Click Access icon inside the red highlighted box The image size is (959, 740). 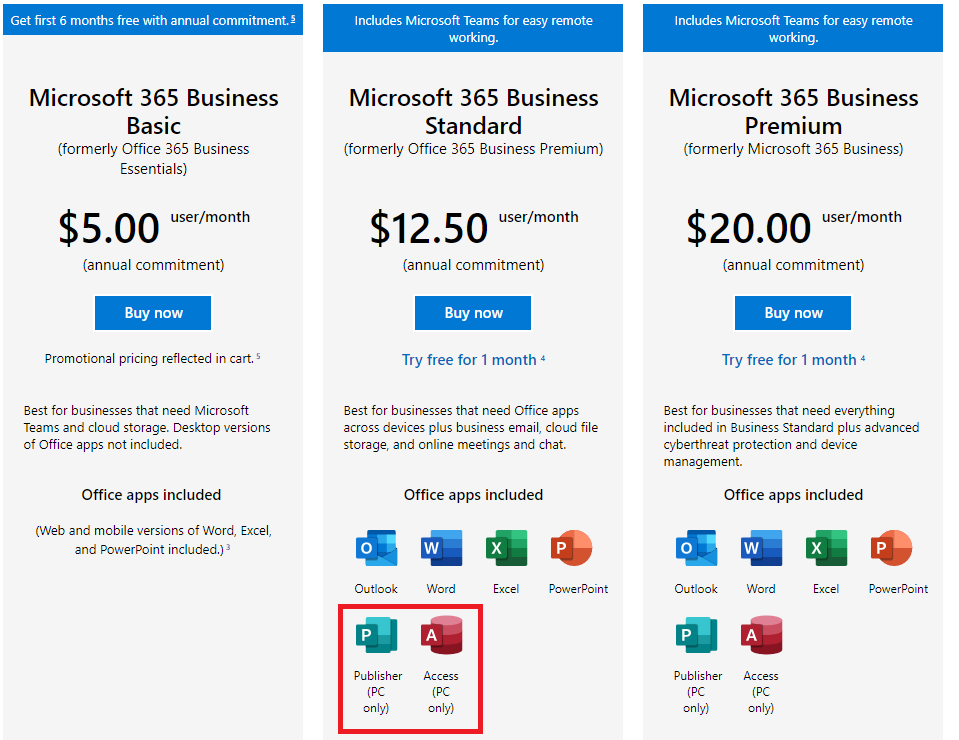tap(442, 635)
